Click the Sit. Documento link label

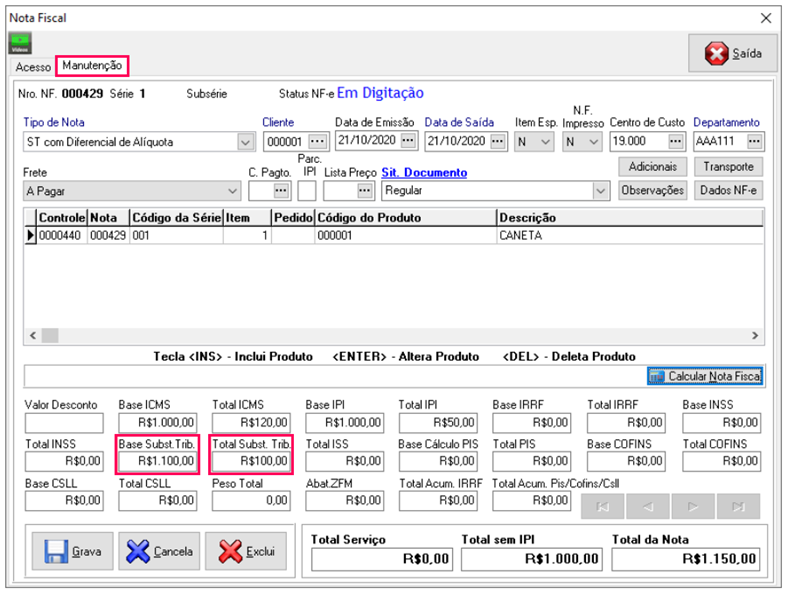tap(424, 173)
